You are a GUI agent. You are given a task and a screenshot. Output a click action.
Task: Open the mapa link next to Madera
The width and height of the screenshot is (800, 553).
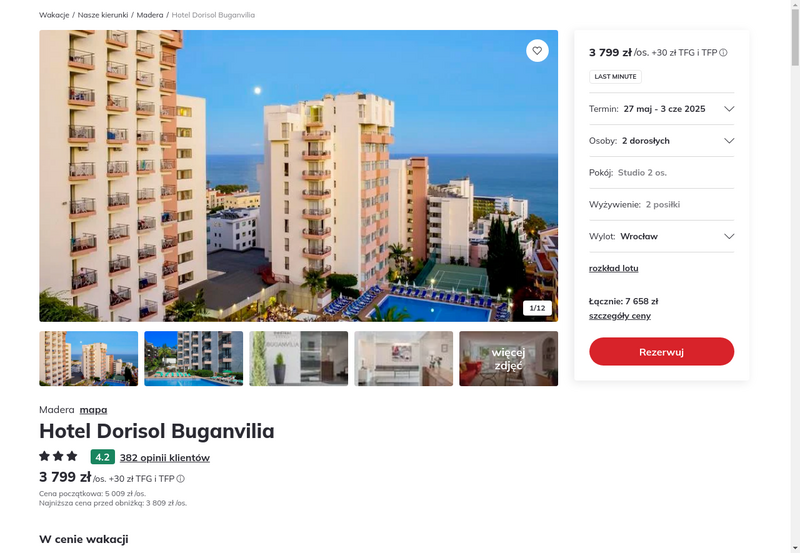coord(93,410)
